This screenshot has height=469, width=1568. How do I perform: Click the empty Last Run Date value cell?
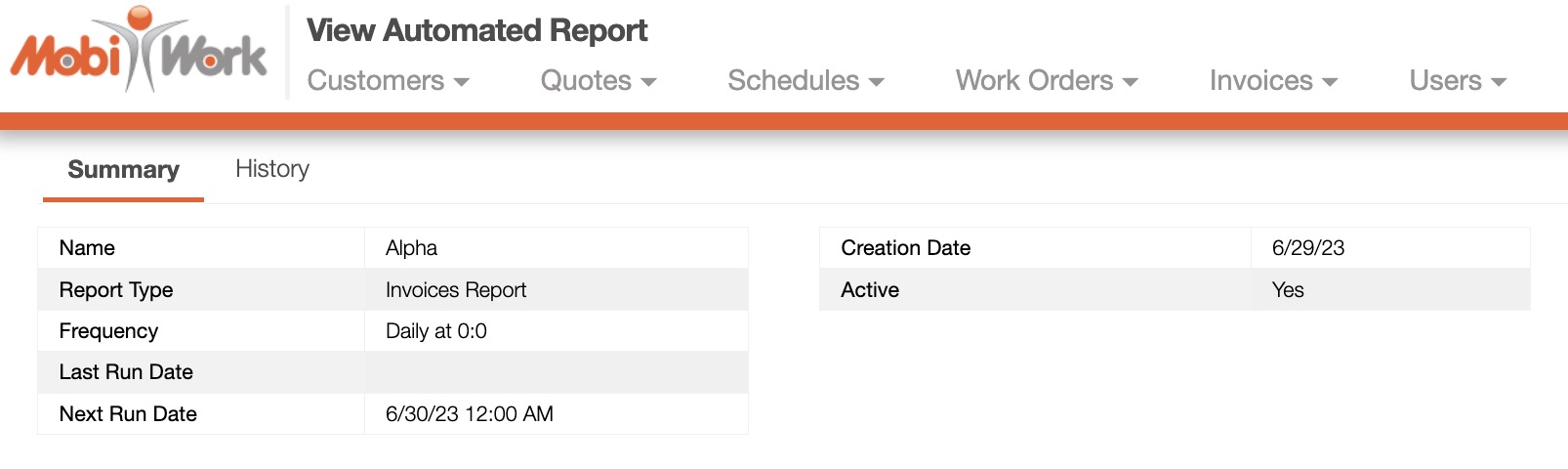point(556,372)
